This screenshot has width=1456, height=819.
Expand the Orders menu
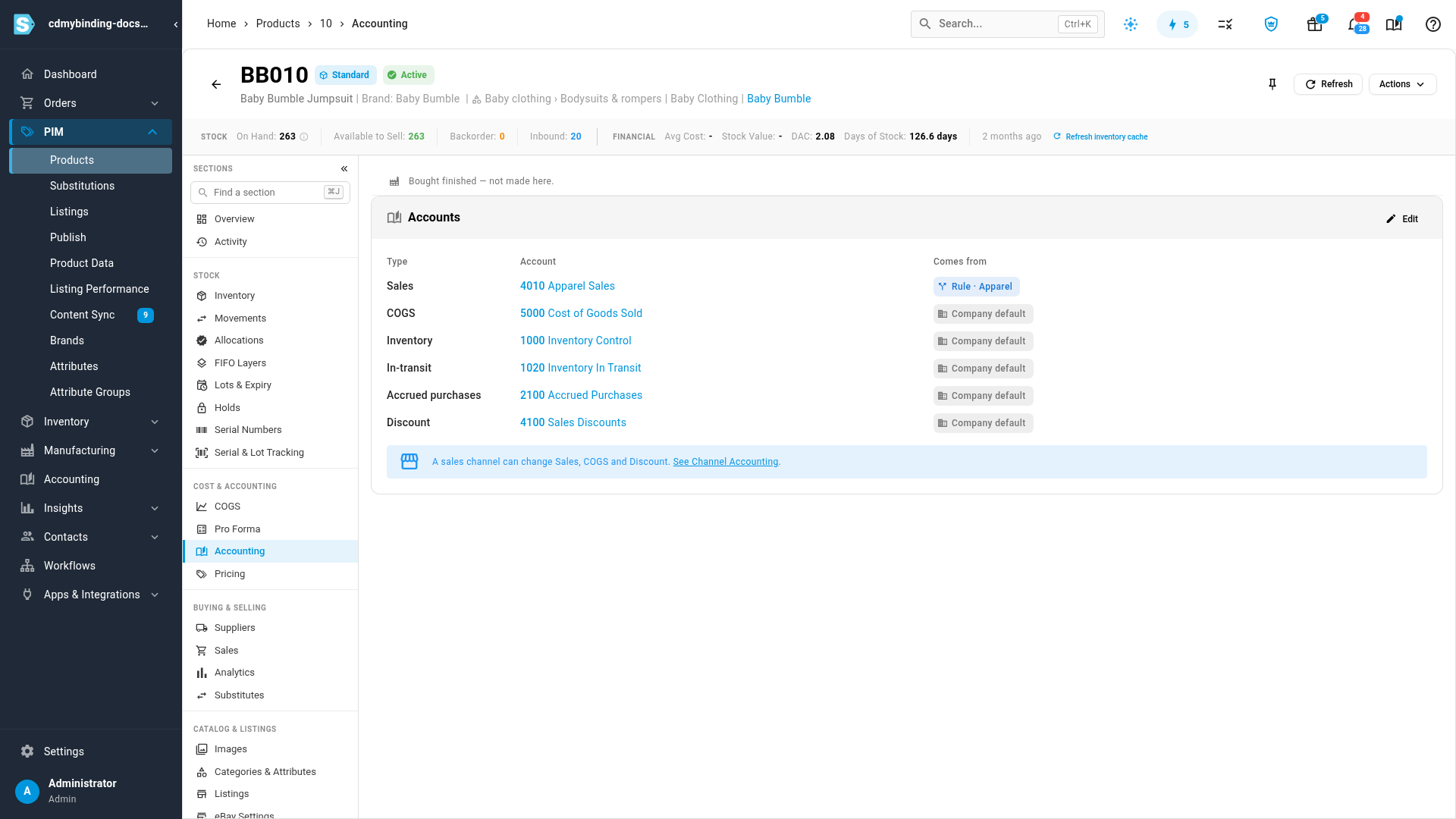click(x=90, y=103)
